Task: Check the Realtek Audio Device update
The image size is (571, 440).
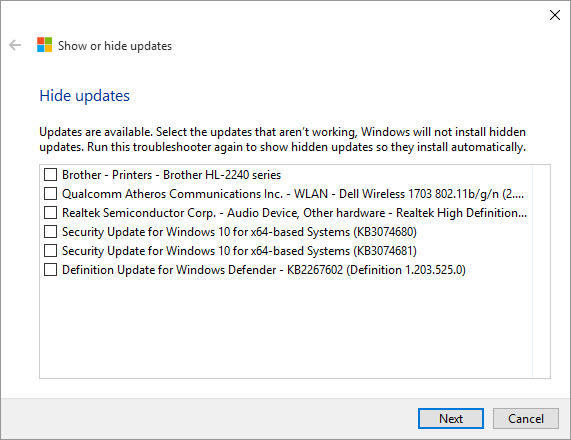Action: point(50,212)
